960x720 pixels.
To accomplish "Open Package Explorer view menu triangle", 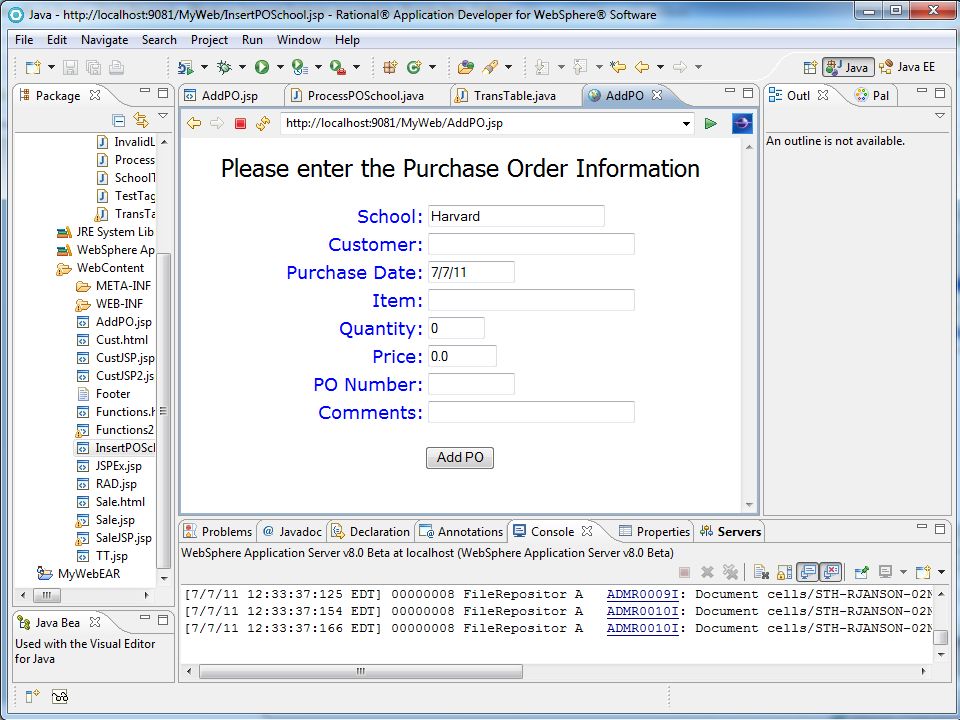I will [x=163, y=116].
